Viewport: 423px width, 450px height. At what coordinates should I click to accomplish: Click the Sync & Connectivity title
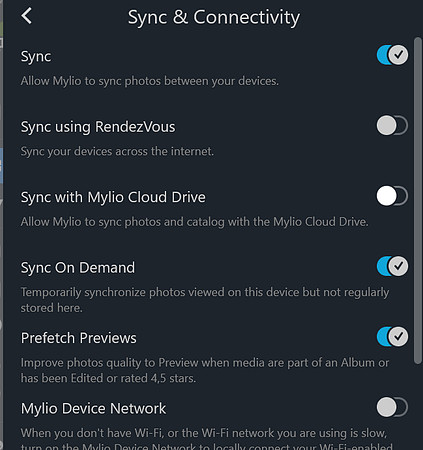214,17
